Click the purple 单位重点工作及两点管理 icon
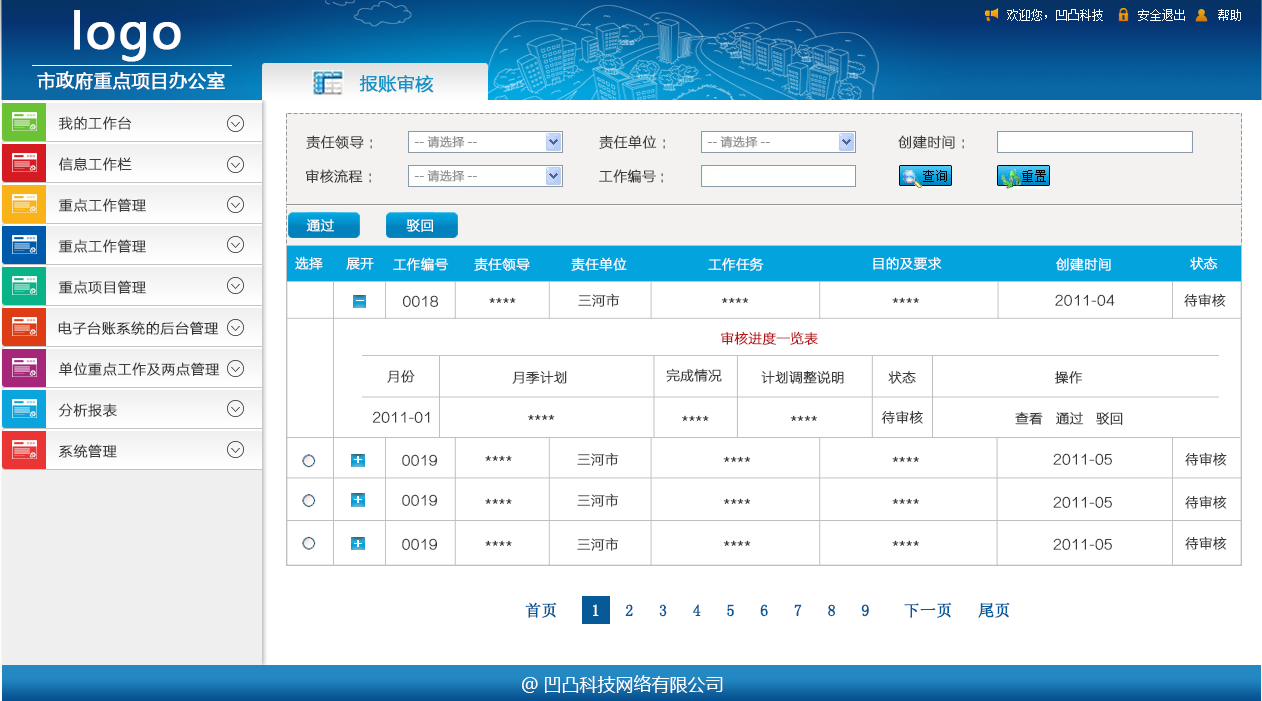 coord(24,369)
